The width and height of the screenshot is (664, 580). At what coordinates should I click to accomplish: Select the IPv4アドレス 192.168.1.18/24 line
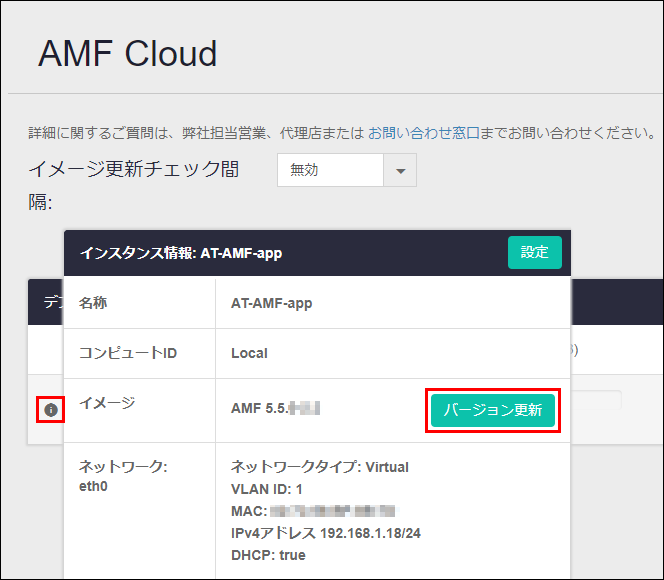[326, 533]
